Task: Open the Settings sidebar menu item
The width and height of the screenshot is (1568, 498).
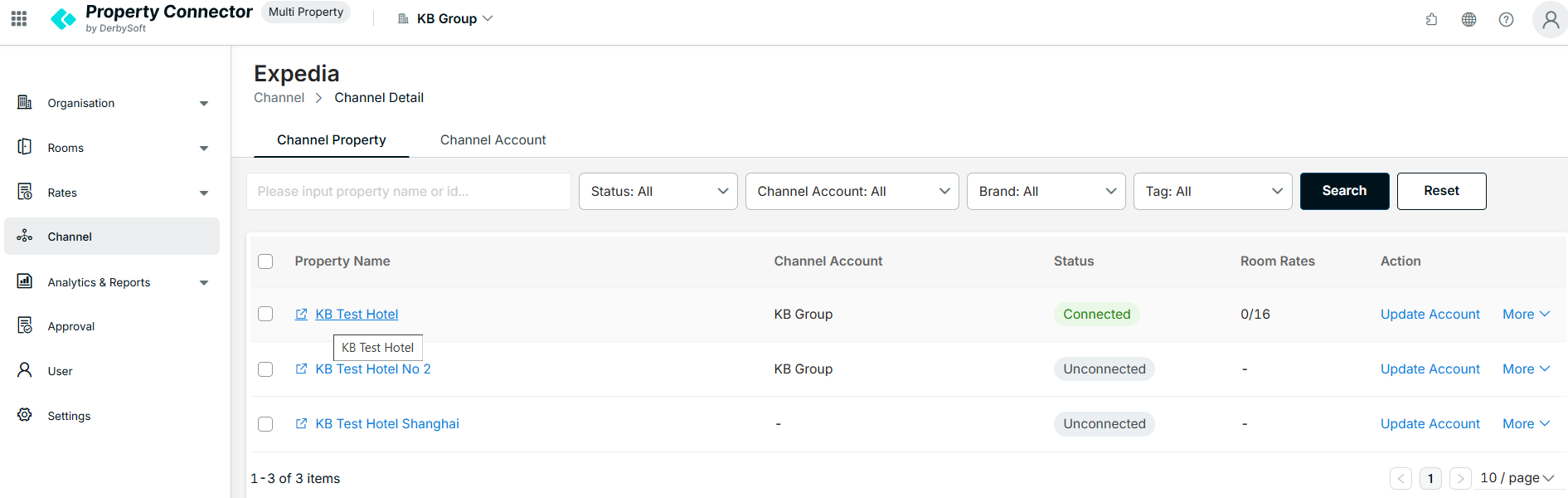Action: [x=112, y=416]
